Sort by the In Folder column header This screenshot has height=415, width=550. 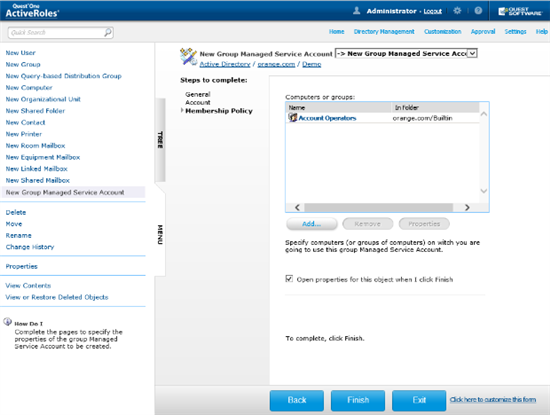[x=435, y=107]
